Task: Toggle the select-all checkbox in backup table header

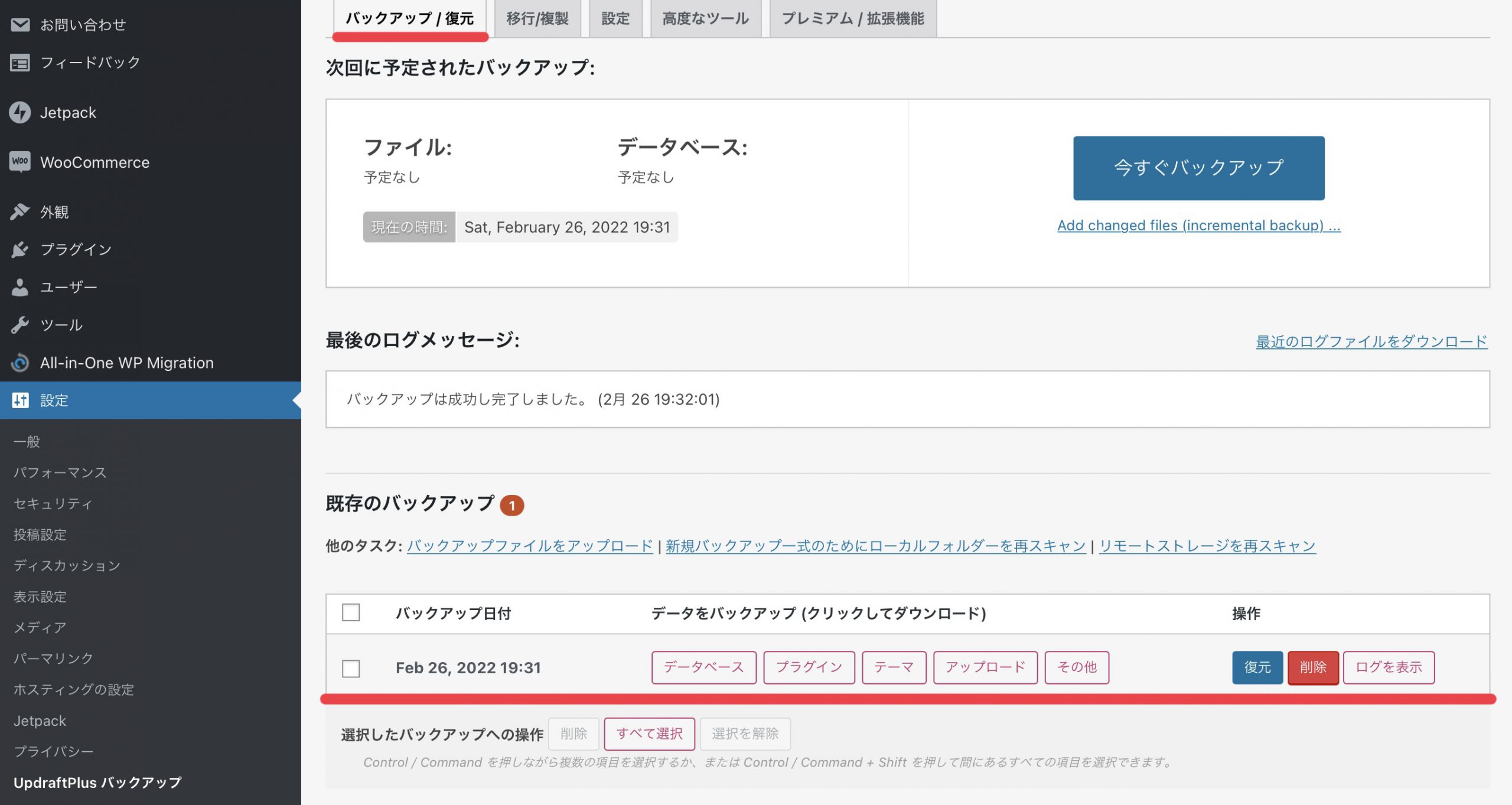Action: (x=351, y=612)
